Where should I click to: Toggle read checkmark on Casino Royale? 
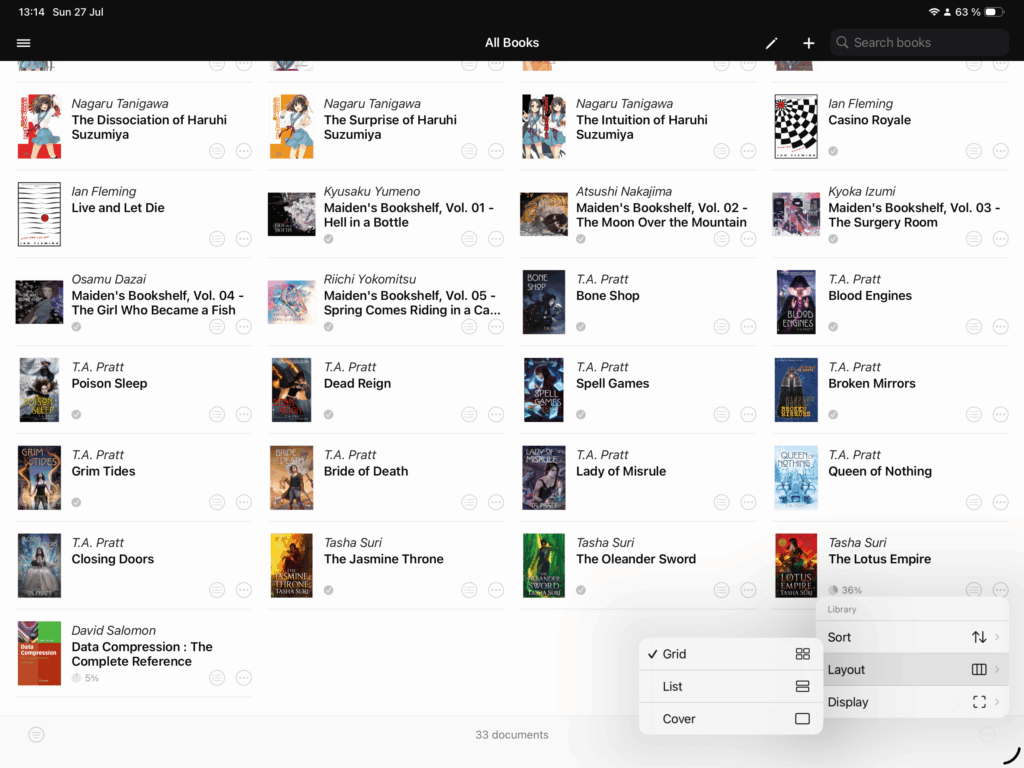[833, 151]
